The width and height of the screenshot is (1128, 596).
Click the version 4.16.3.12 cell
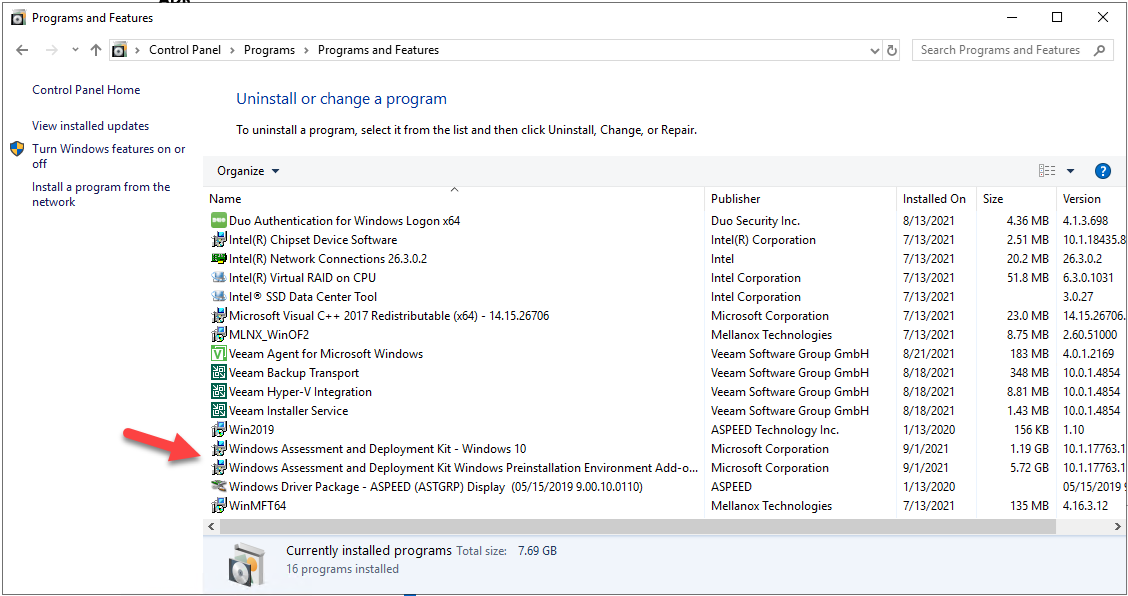pyautogui.click(x=1086, y=505)
